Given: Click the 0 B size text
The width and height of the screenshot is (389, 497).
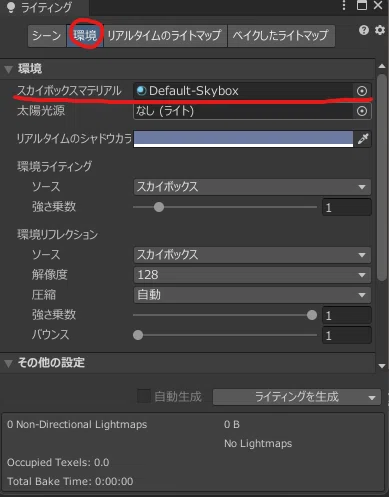Looking at the screenshot, I should pos(232,424).
